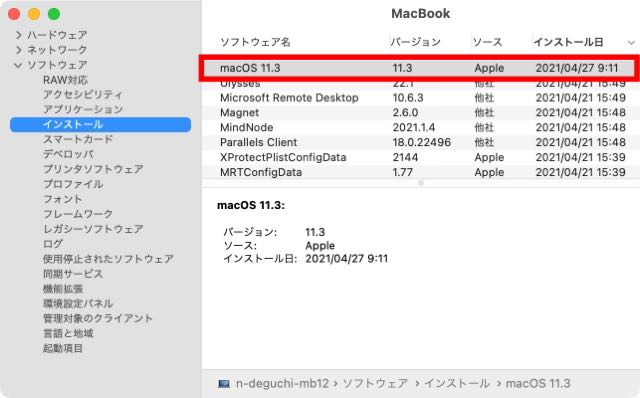Open フォント in the sidebar
The height and width of the screenshot is (398, 640).
click(x=63, y=199)
